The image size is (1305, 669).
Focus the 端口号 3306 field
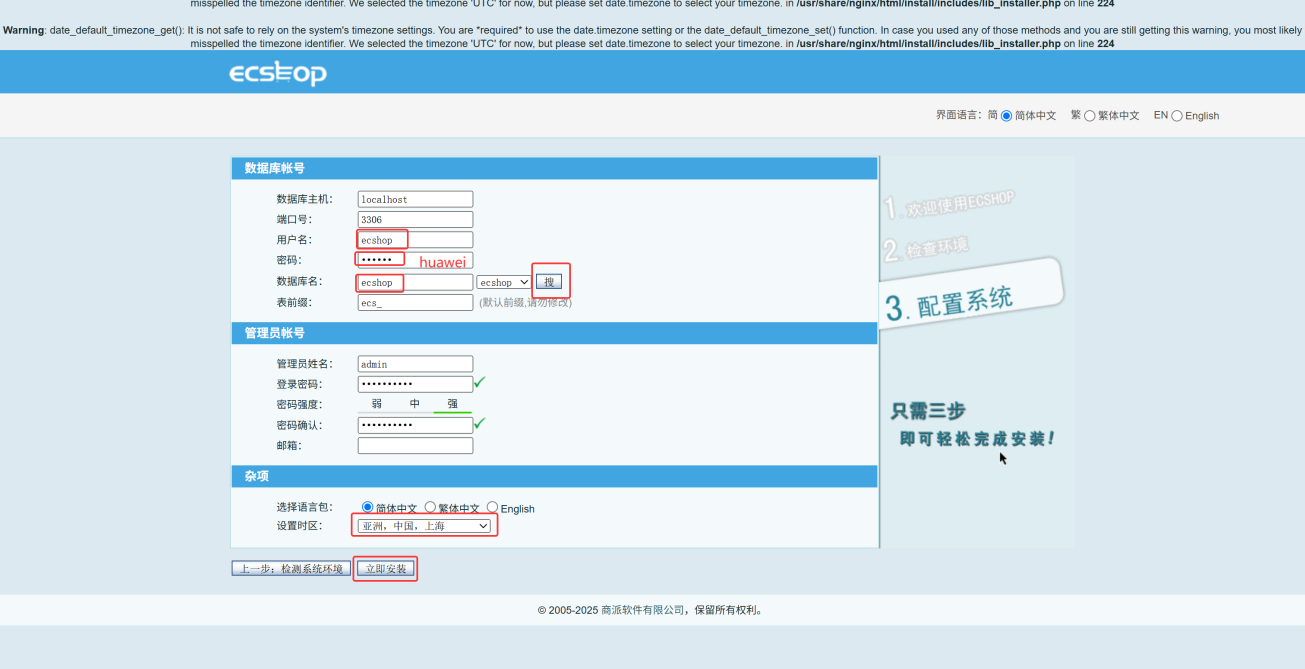(x=415, y=219)
